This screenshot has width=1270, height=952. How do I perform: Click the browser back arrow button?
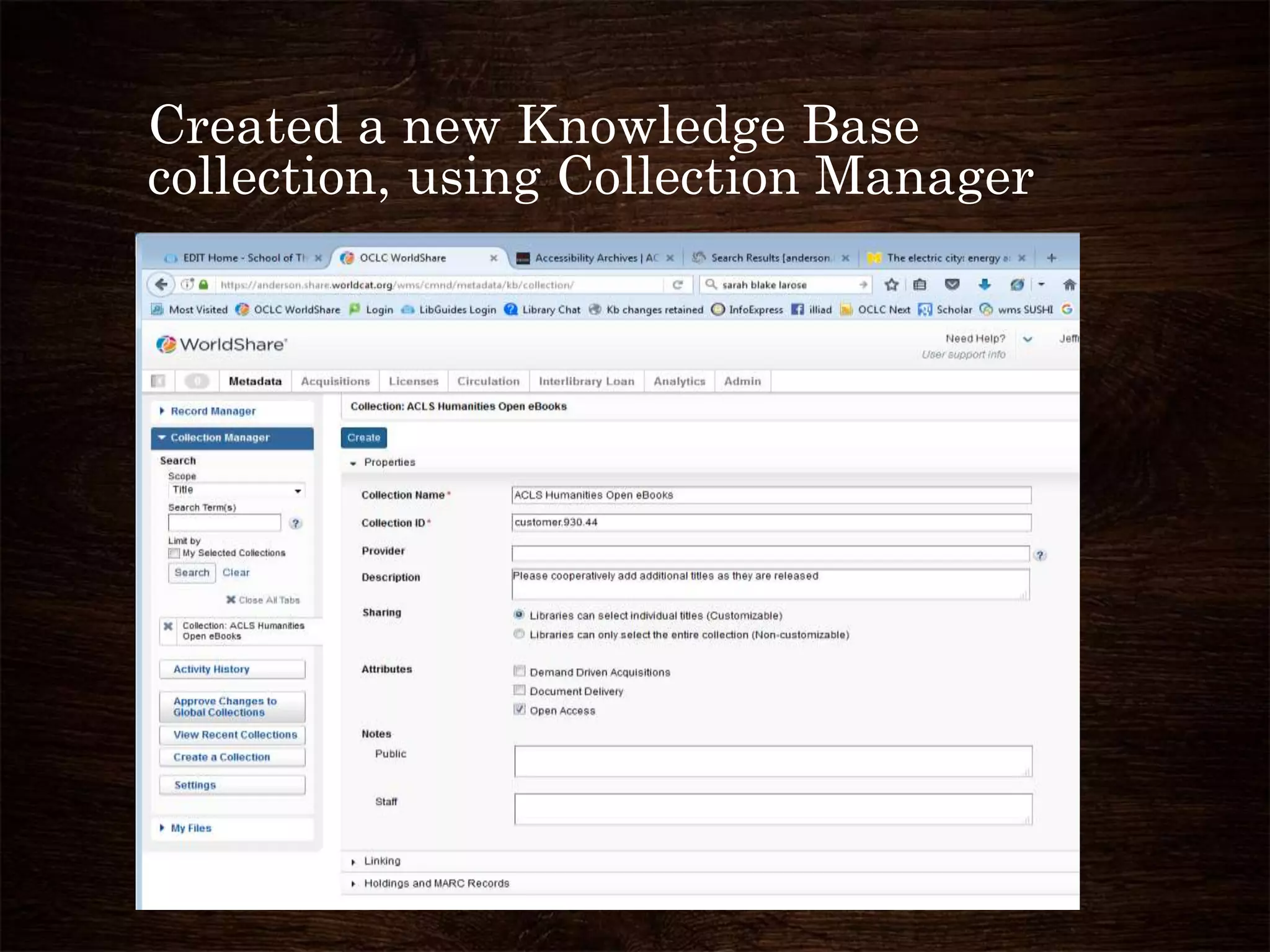[161, 284]
